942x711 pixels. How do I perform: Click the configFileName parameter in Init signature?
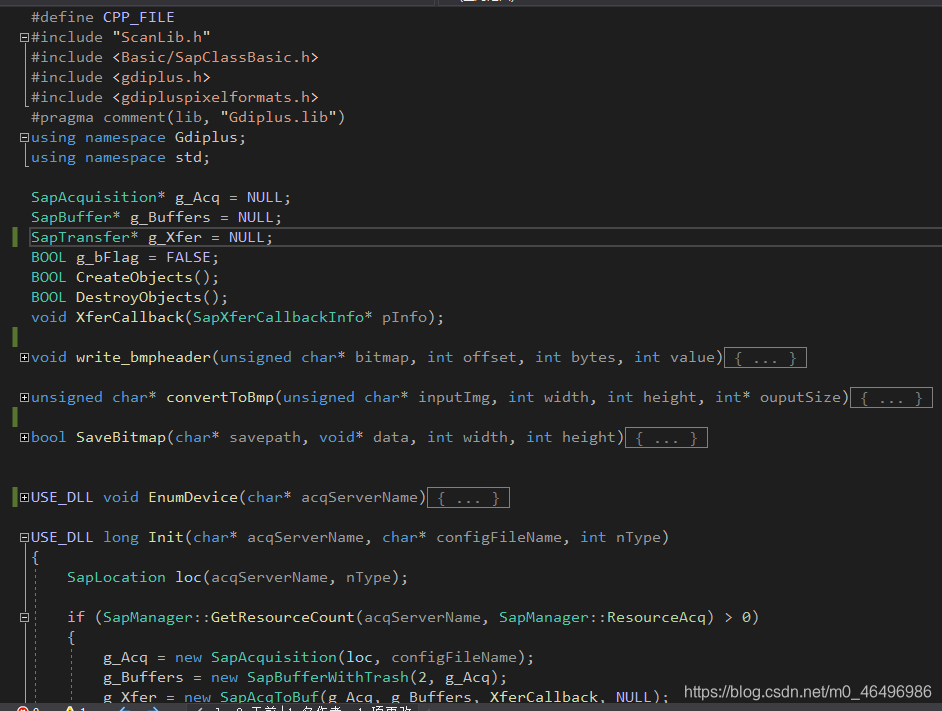point(499,537)
